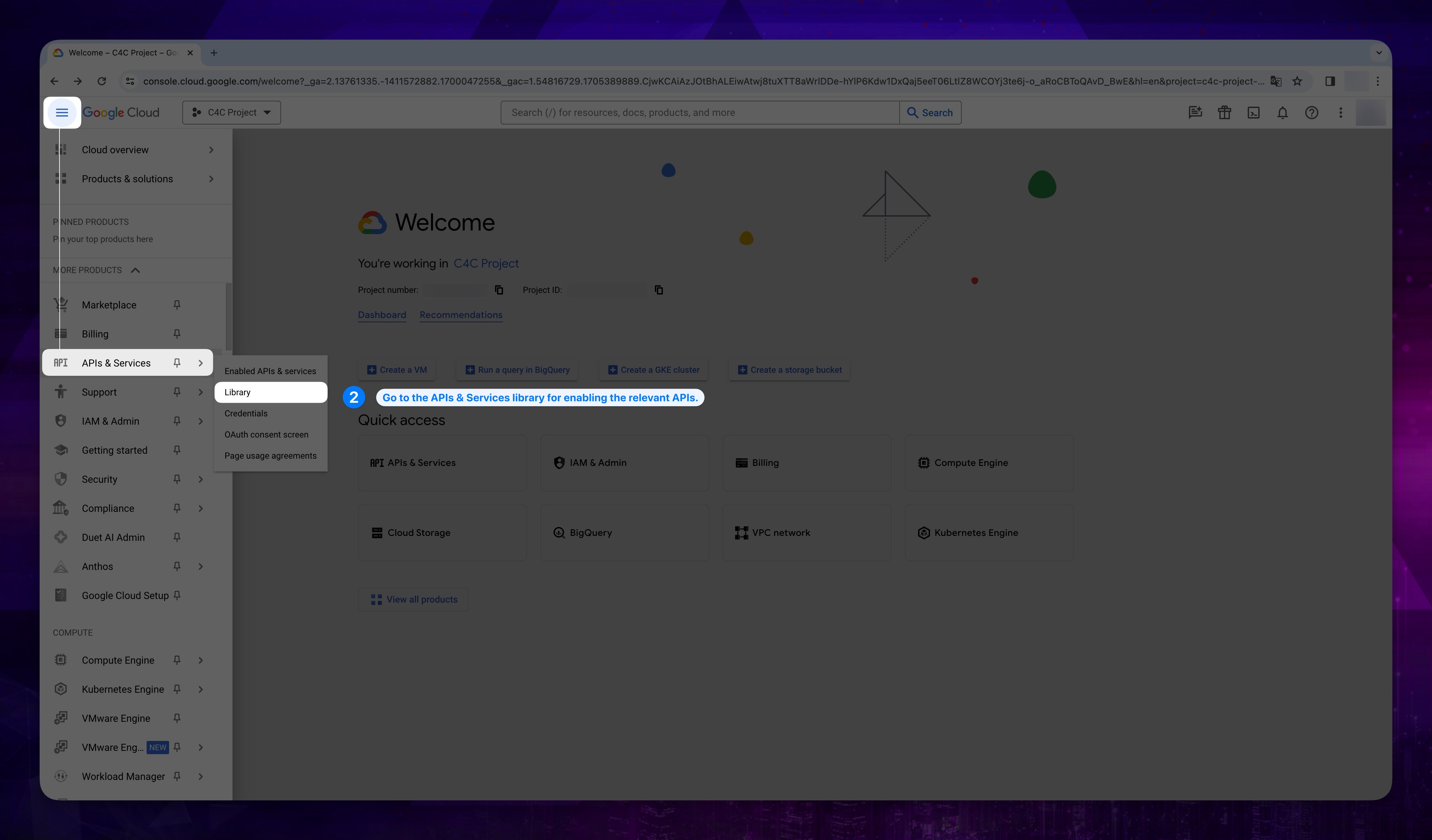
Task: Expand the IAM & Admin submenu arrow
Action: click(200, 421)
